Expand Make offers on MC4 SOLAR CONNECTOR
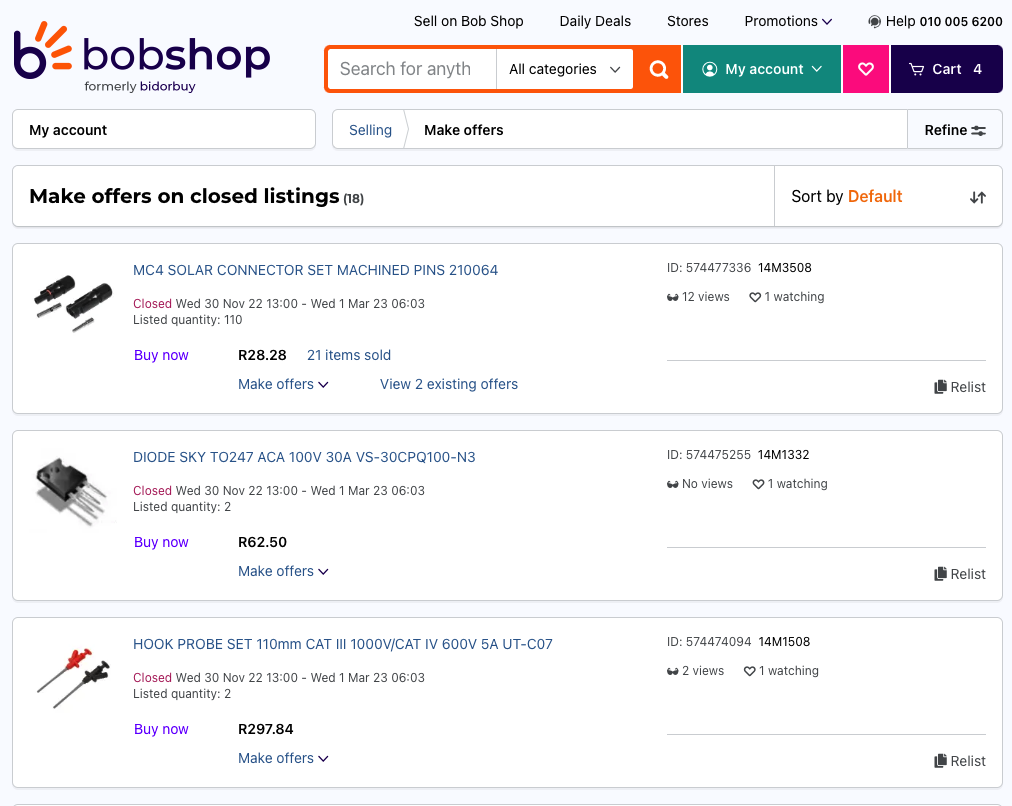 [283, 385]
